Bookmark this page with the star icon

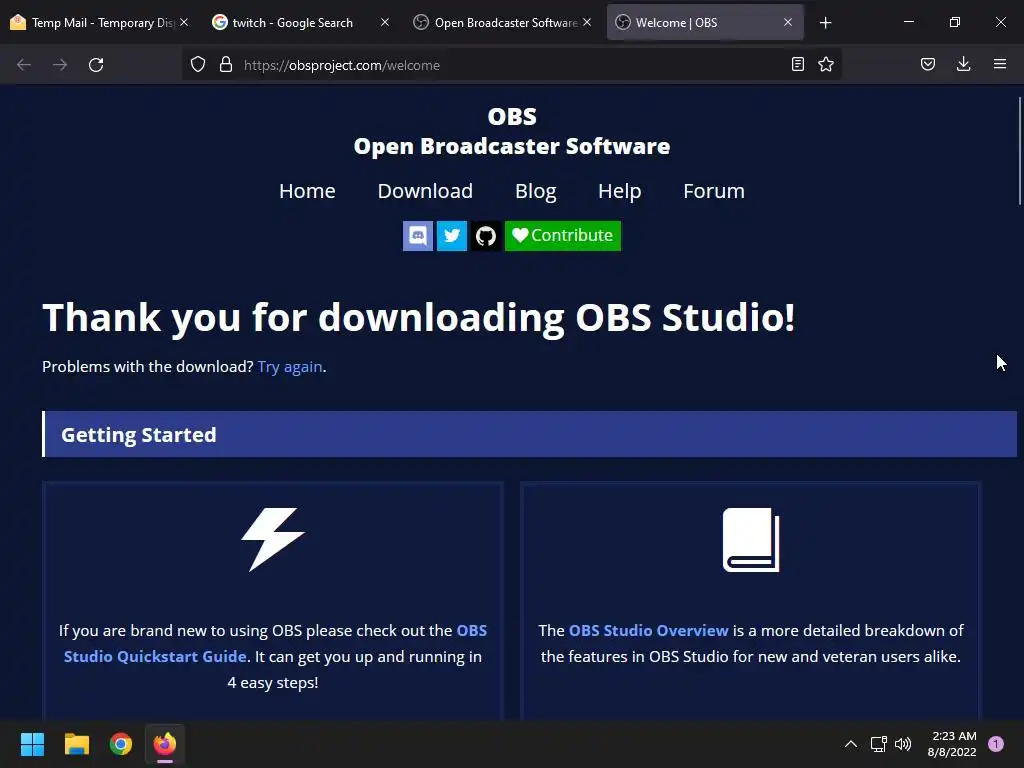click(826, 65)
